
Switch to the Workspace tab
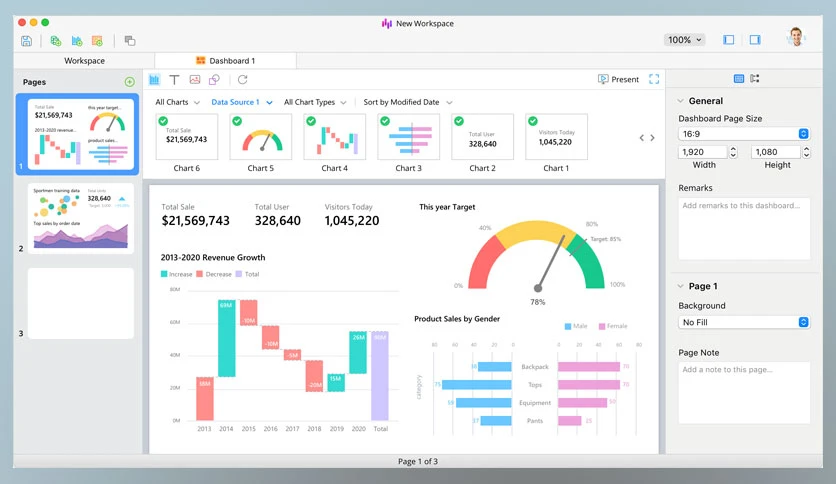pyautogui.click(x=84, y=61)
